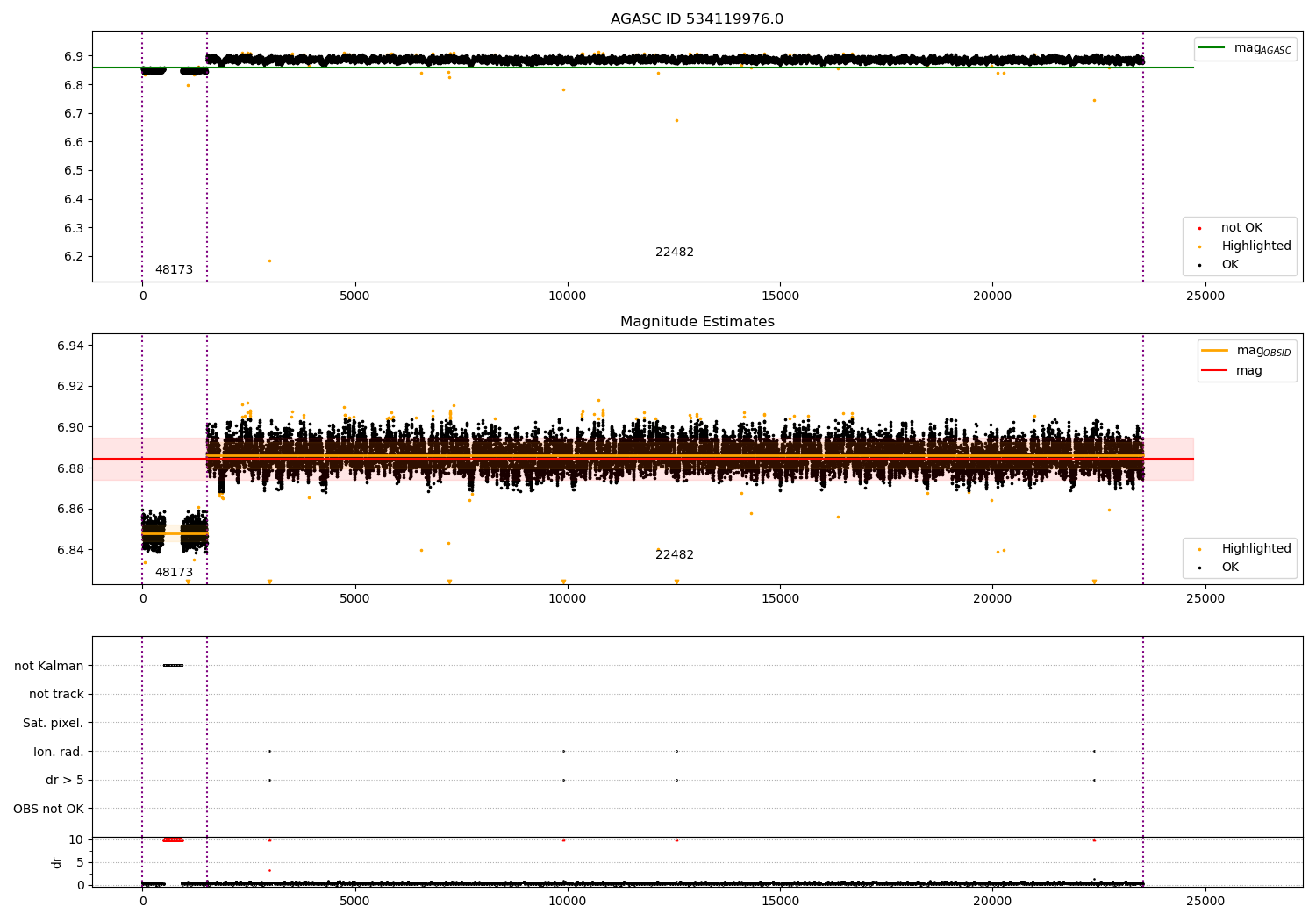Click the 15000 x-tick under the bottom plot
The image size is (1316, 921).
tap(780, 901)
